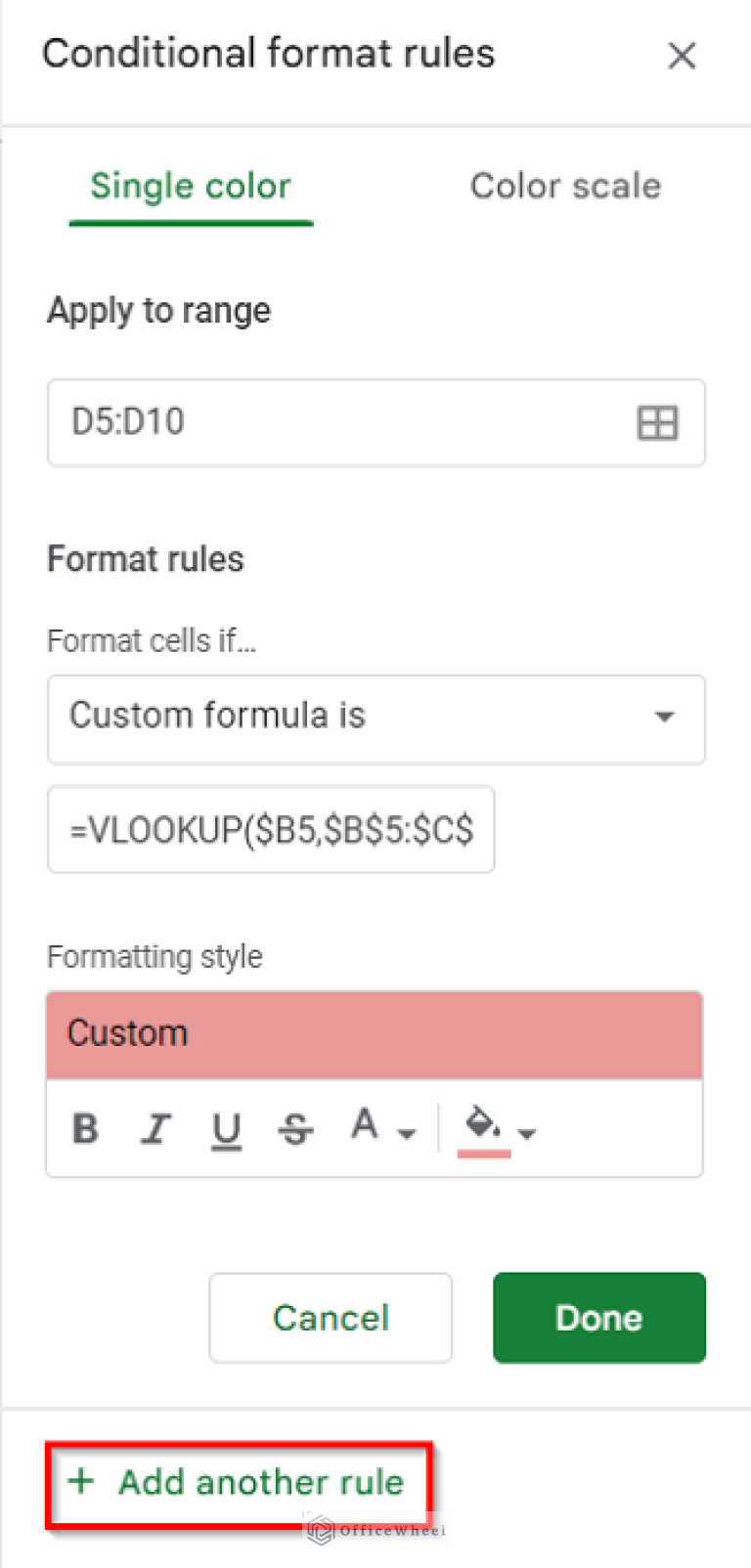
Task: Apply bold formatting in formatting style
Action: coord(85,1129)
